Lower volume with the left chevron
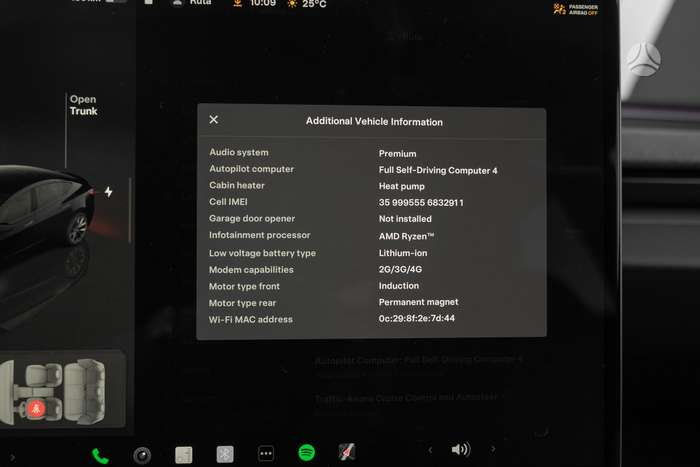The image size is (700, 467). pos(430,450)
